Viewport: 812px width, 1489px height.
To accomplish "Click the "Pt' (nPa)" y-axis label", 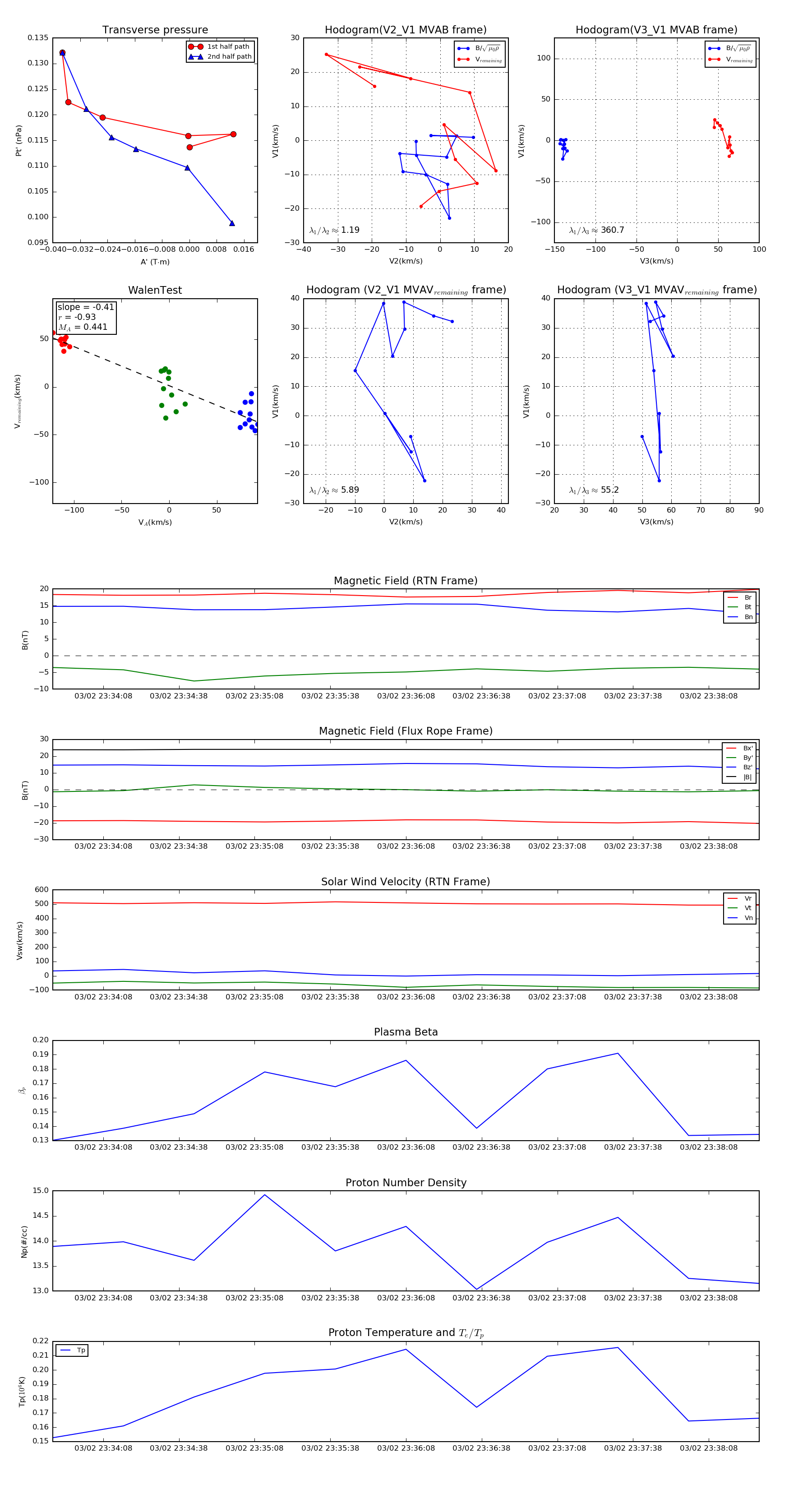I will (x=18, y=140).
